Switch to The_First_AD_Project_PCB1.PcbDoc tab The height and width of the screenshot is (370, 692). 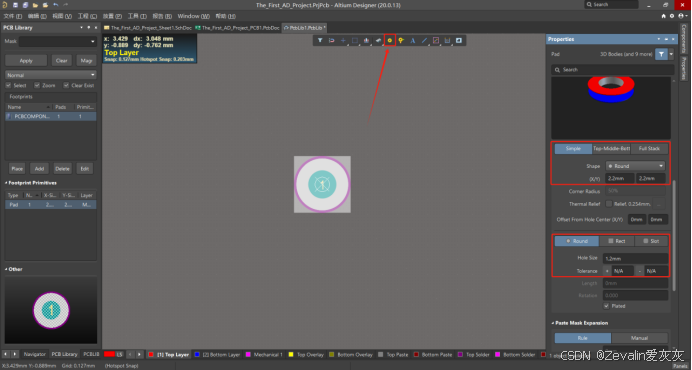[237, 28]
